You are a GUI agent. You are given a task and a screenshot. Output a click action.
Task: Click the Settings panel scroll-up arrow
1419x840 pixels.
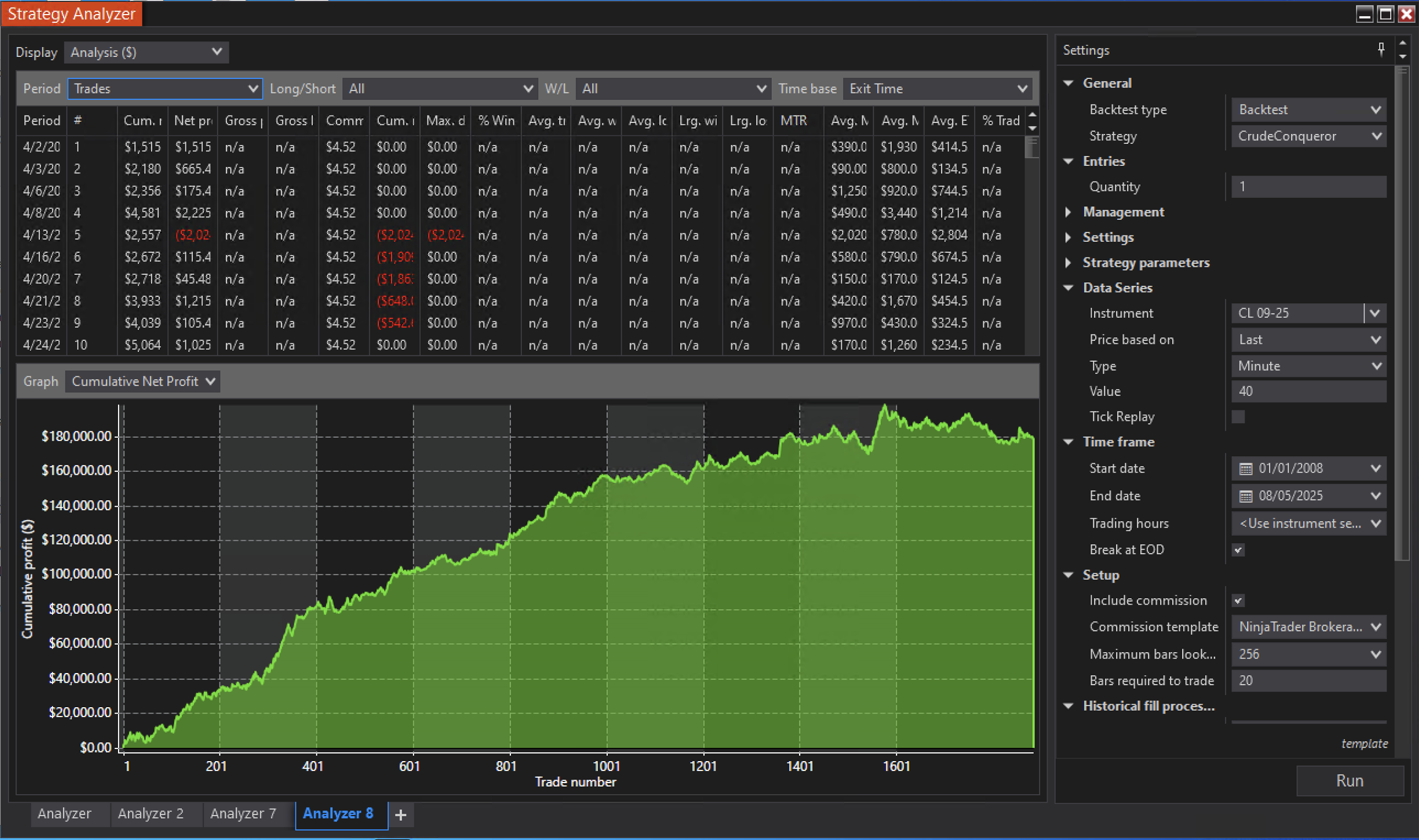tap(1402, 42)
